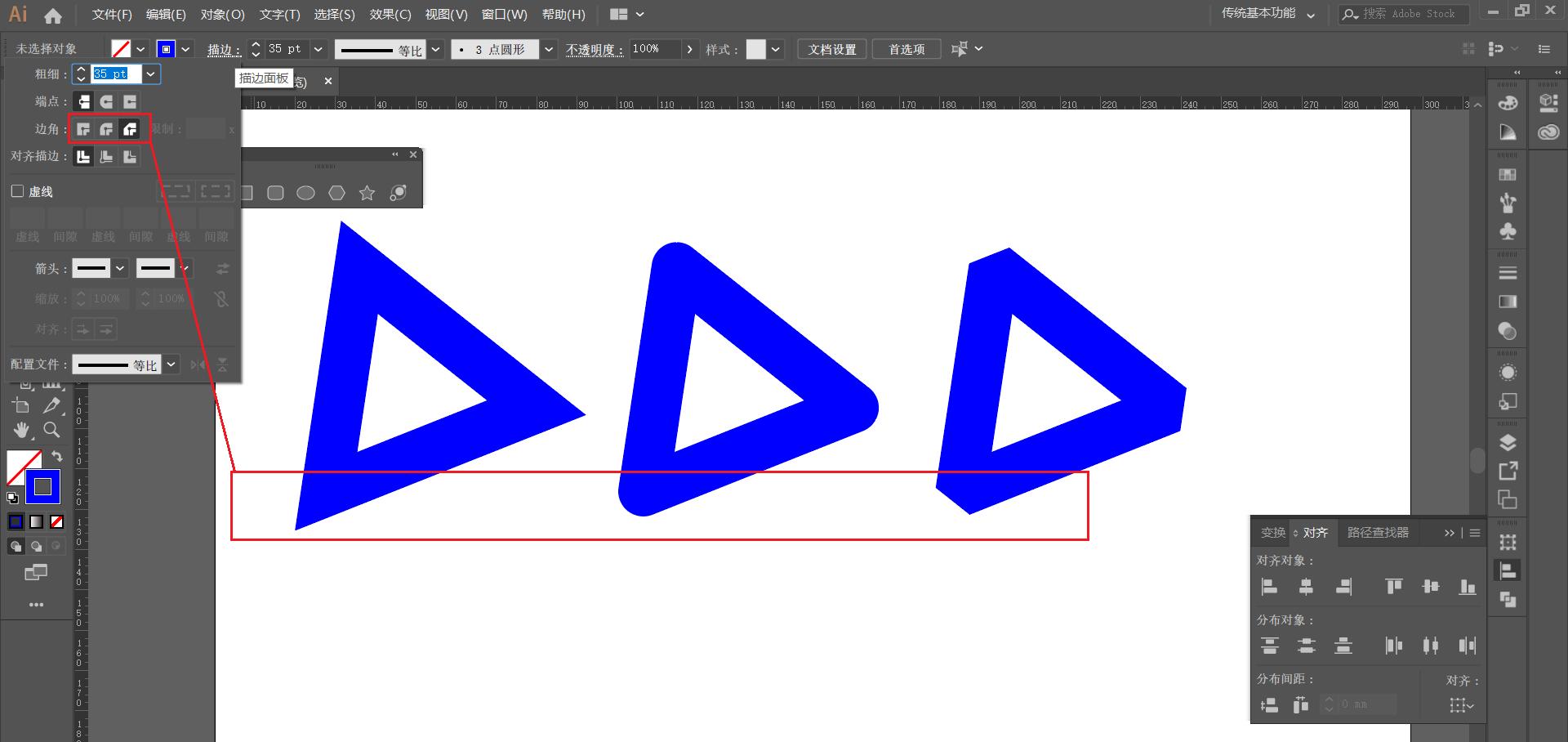Viewport: 1568px width, 742px height.
Task: Open the 对象(O) menu
Action: [x=223, y=15]
